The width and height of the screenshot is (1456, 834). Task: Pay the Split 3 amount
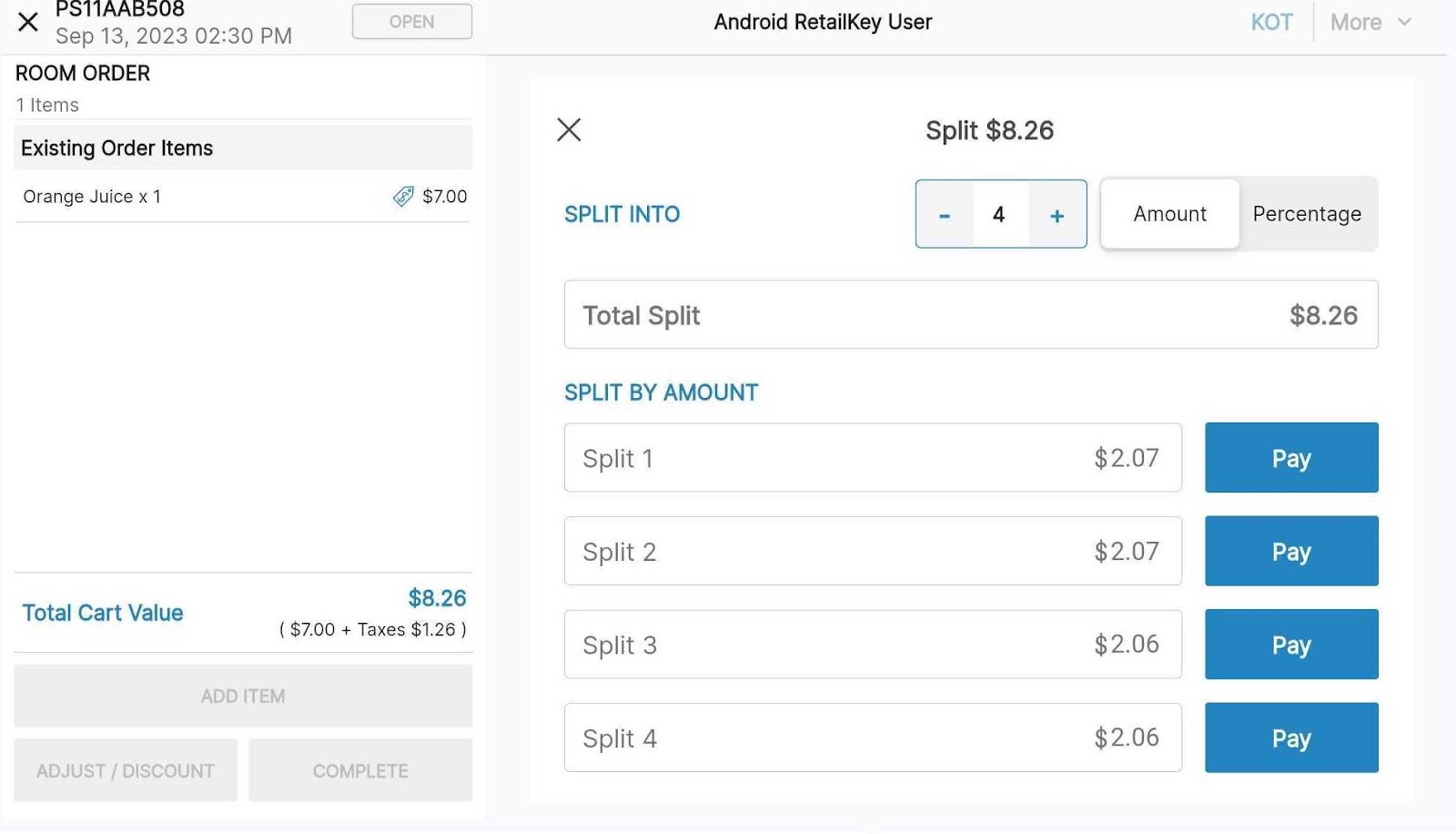pyautogui.click(x=1290, y=645)
